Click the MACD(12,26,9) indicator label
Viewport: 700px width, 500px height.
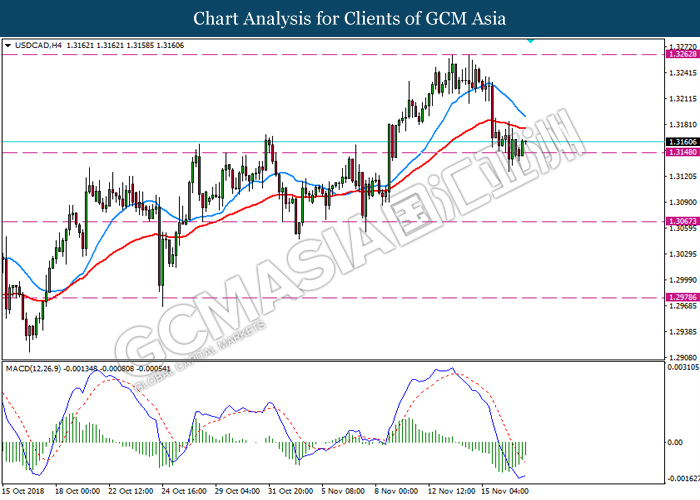[33, 369]
